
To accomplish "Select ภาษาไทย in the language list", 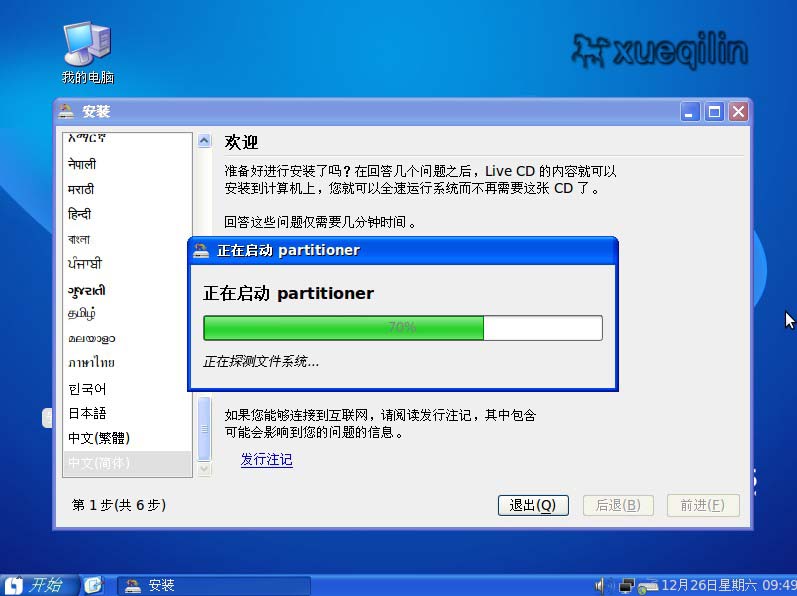I will (x=127, y=363).
